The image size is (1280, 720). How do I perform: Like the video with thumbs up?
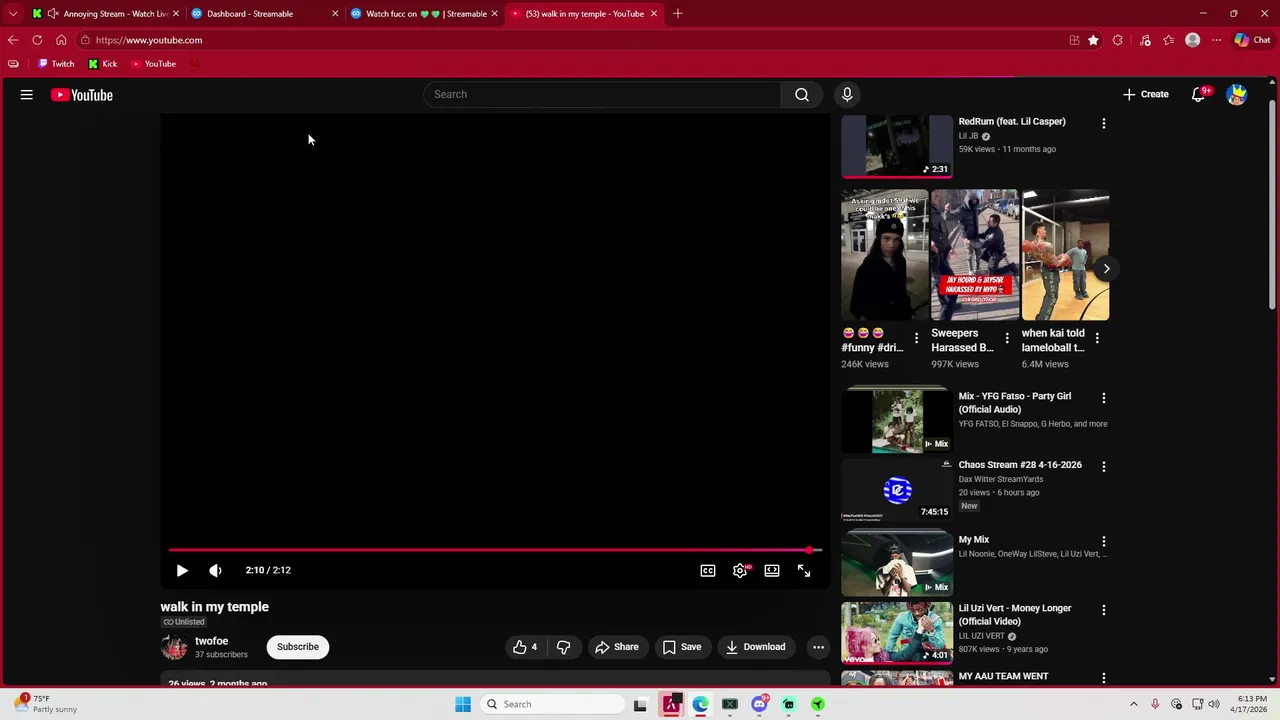[525, 647]
